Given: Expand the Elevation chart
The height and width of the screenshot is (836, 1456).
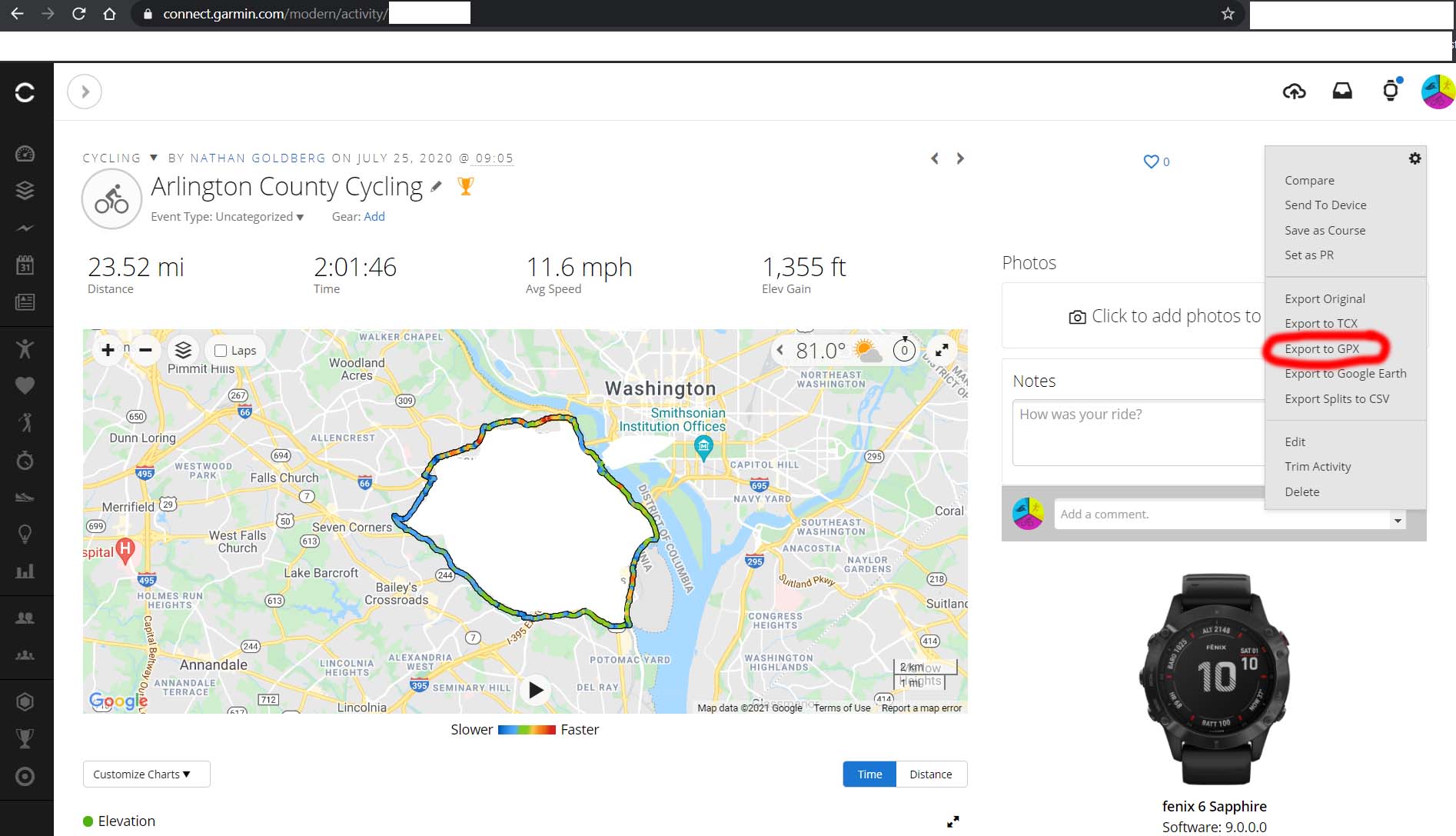Looking at the screenshot, I should [952, 821].
